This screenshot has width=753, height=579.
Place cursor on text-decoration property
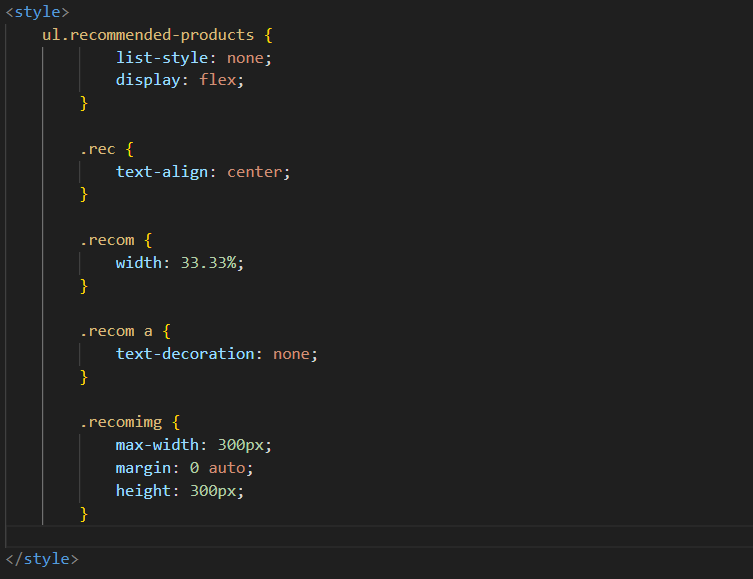pos(185,354)
